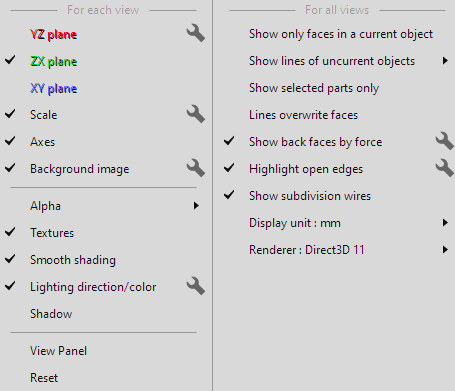Select Show only faces in a current object
Viewport: 455px width, 391px height.
(341, 34)
